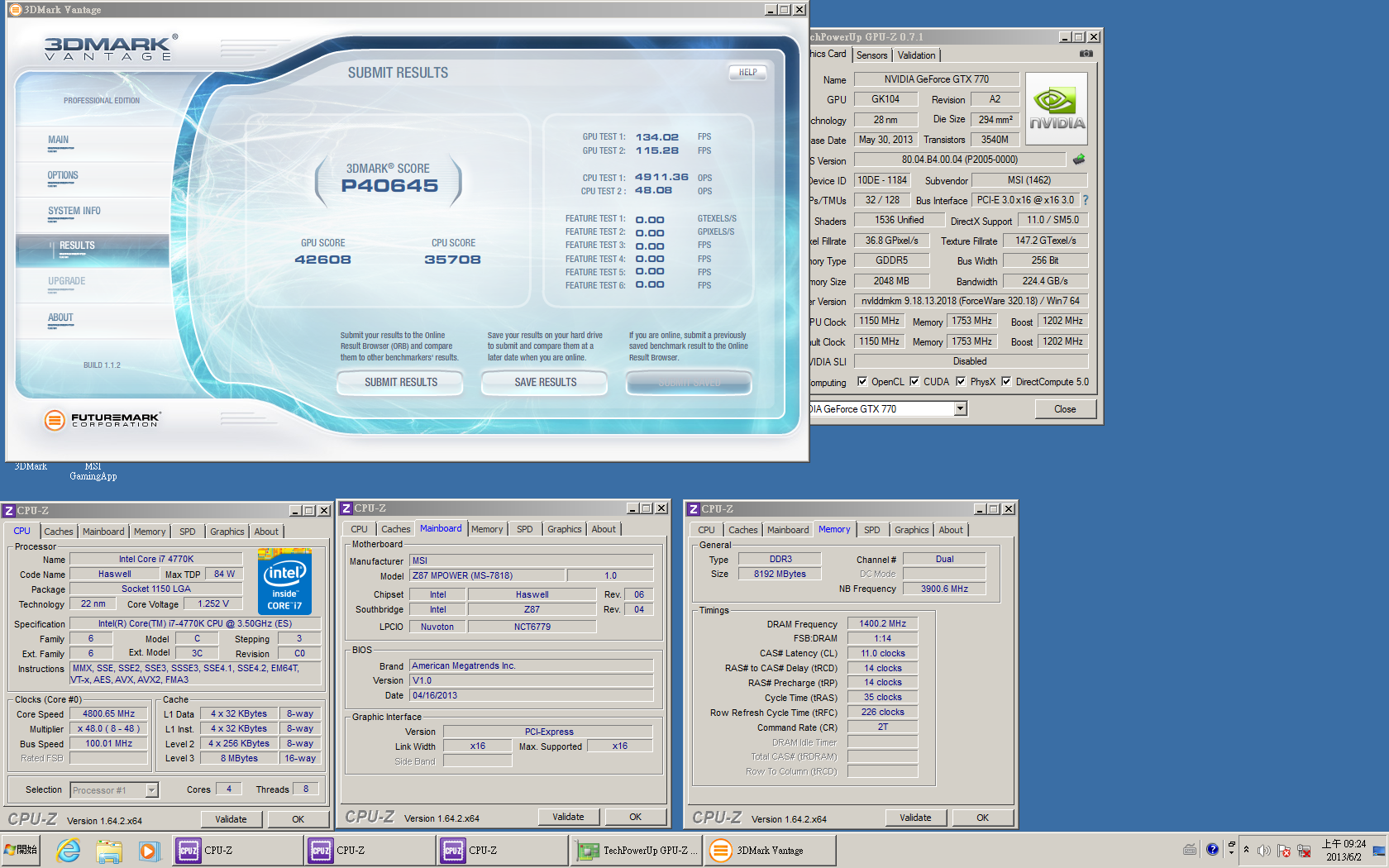Open Mainboard tab in right CPU-Z window

[788, 530]
